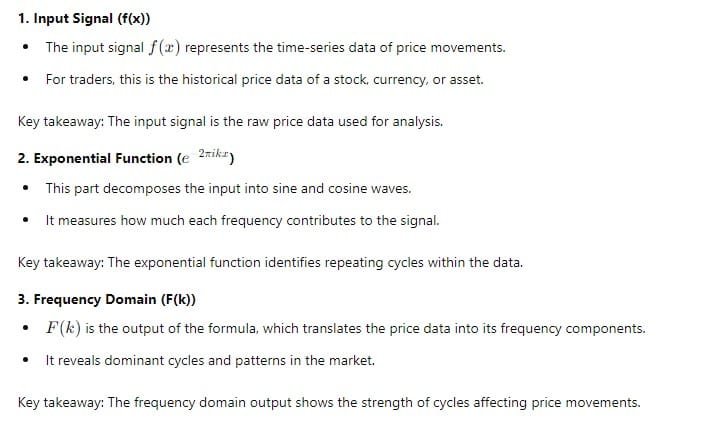Screen dimensions: 705x428
Task: Click the bullet dot before "The input signal"
Action: coord(24,48)
